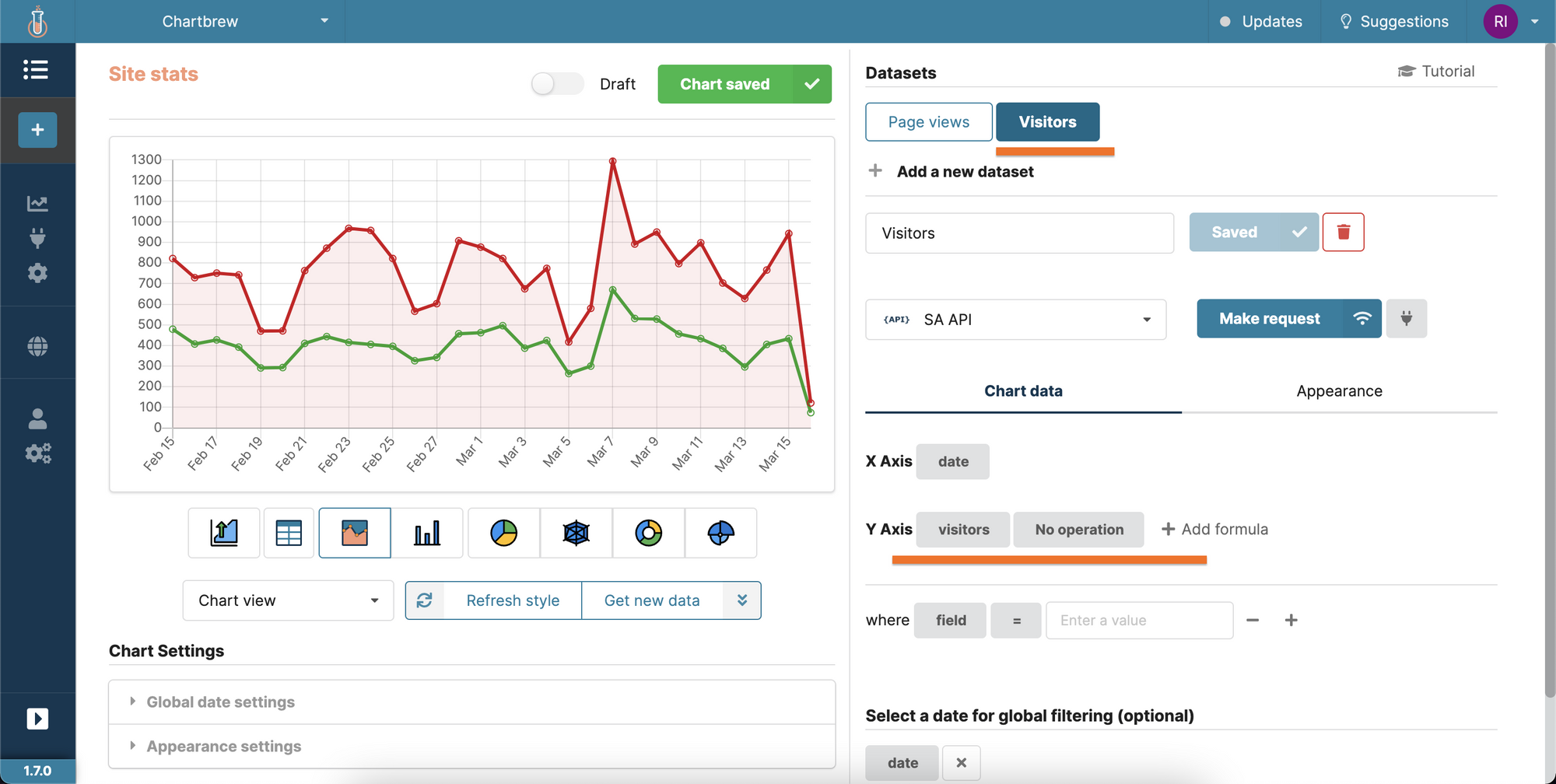Toggle the connection test wifi icon
Image resolution: width=1556 pixels, height=784 pixels.
click(x=1362, y=318)
